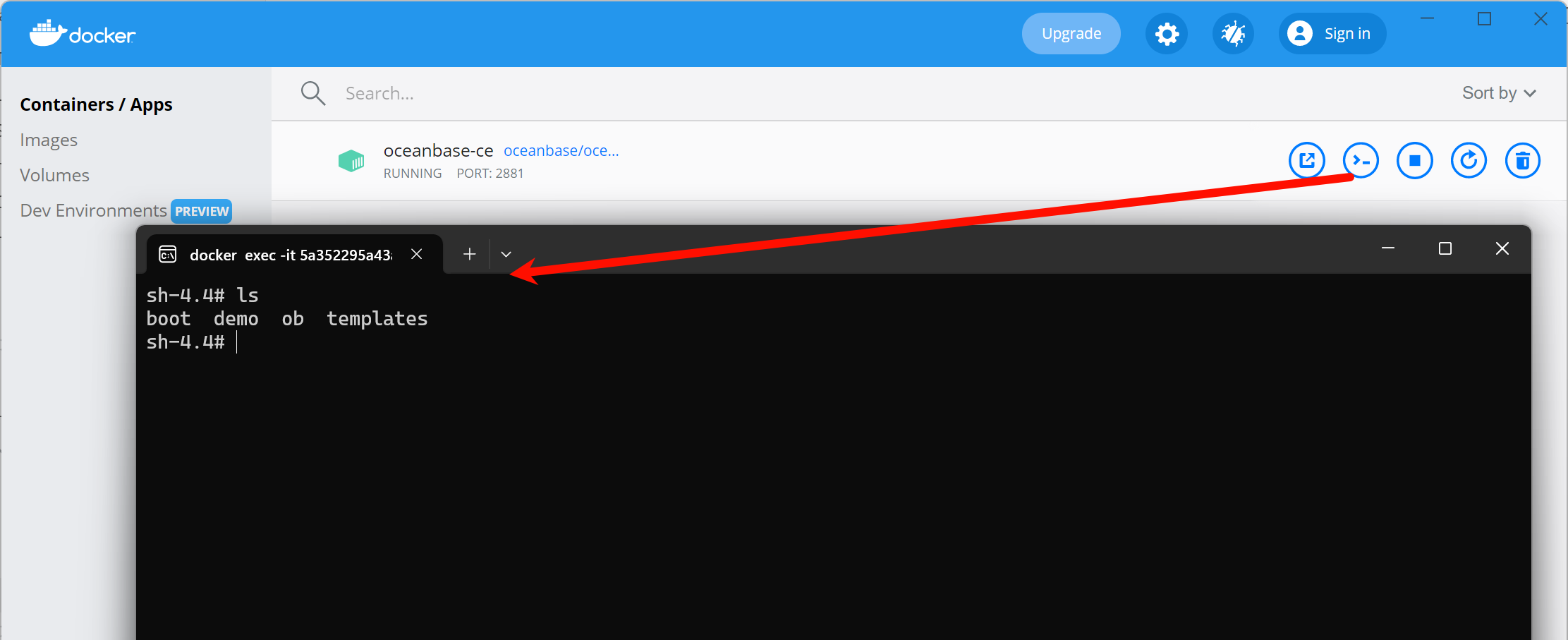Open the troubleshoot bug icon
Viewport: 1568px width, 640px height.
click(1233, 34)
